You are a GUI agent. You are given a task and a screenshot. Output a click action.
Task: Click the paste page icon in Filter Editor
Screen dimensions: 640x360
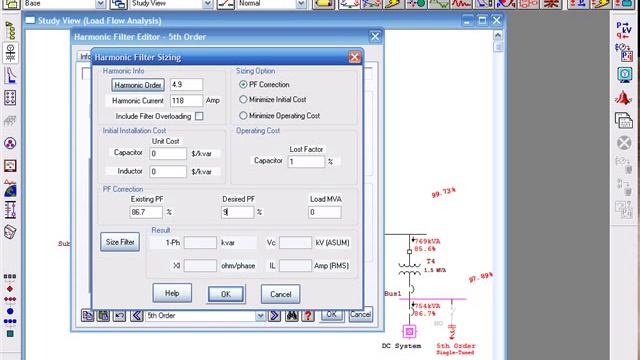click(x=103, y=315)
